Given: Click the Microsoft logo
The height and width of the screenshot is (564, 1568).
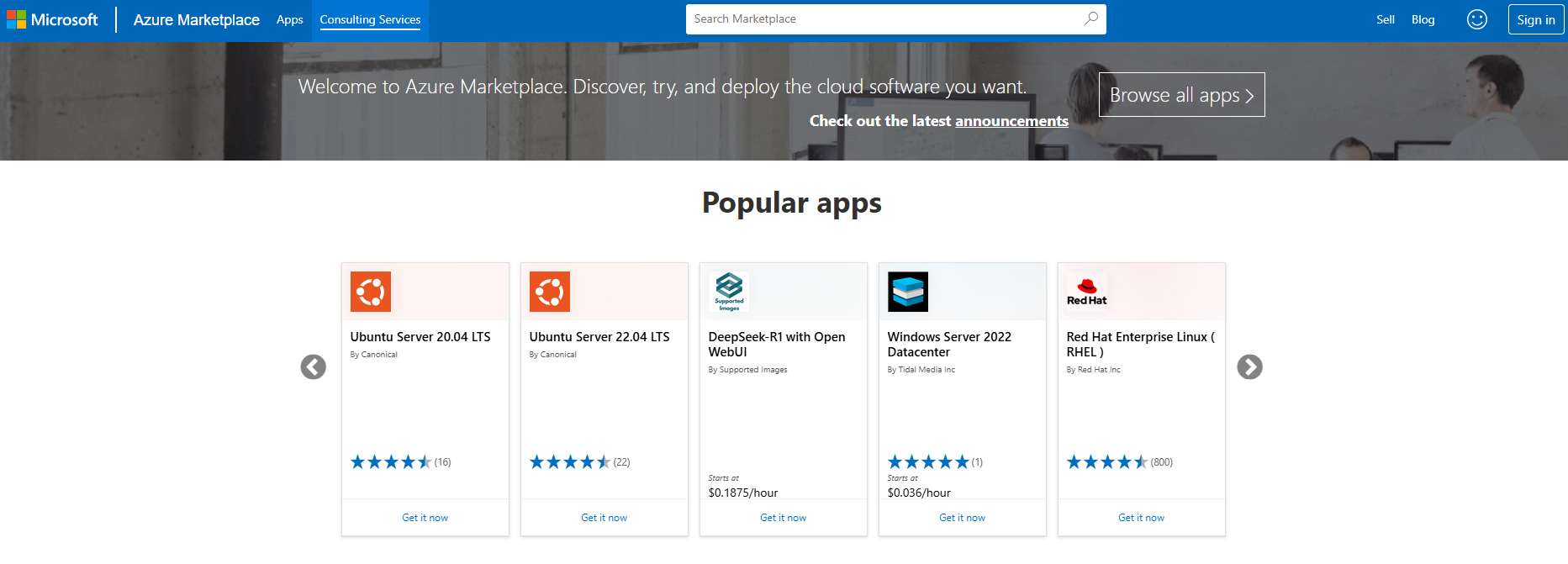Looking at the screenshot, I should point(52,19).
